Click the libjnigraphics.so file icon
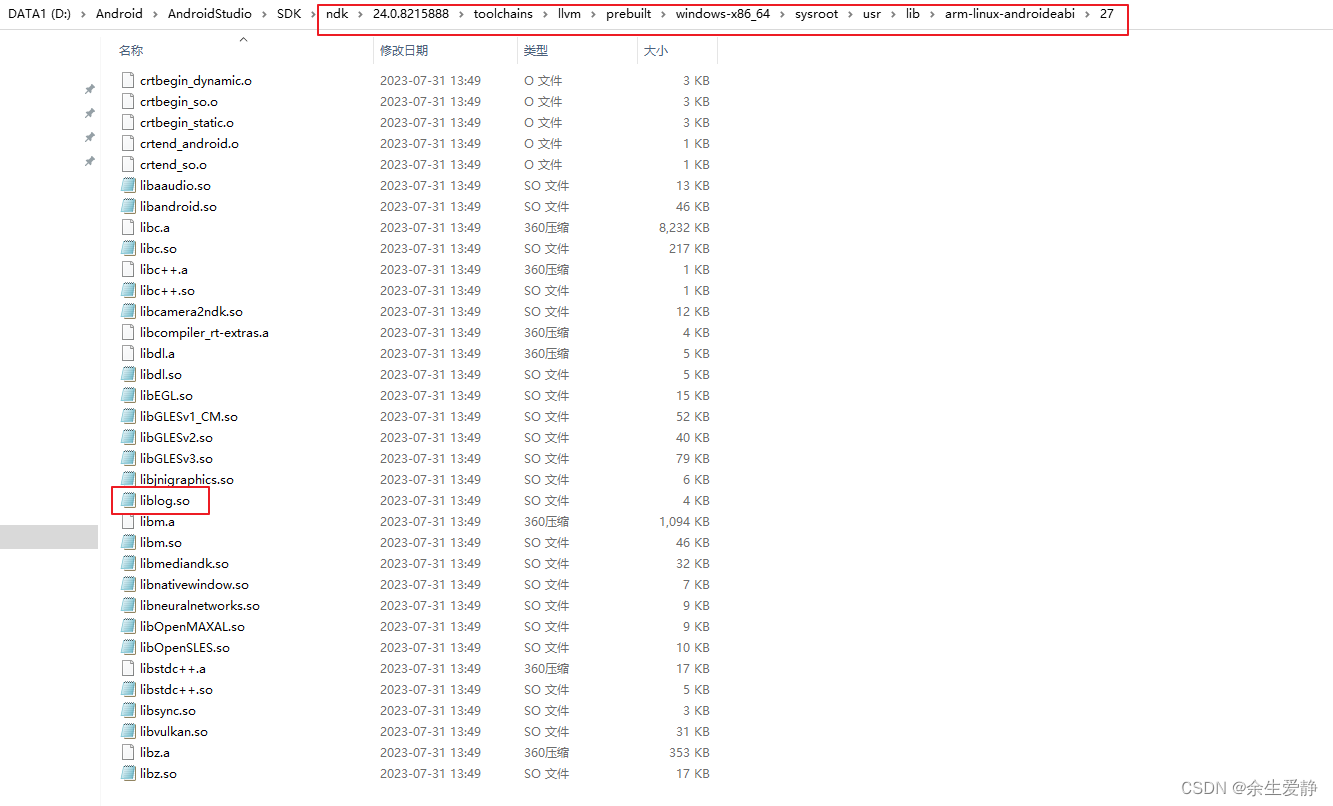Screen dimensions: 1333x806 coord(127,479)
